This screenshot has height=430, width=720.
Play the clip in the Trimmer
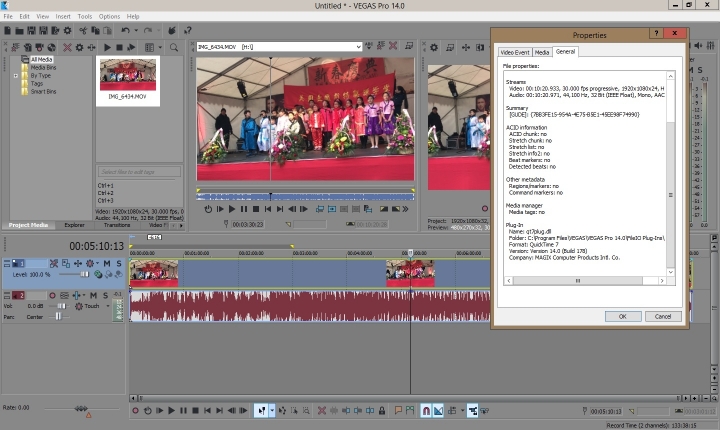tap(232, 209)
